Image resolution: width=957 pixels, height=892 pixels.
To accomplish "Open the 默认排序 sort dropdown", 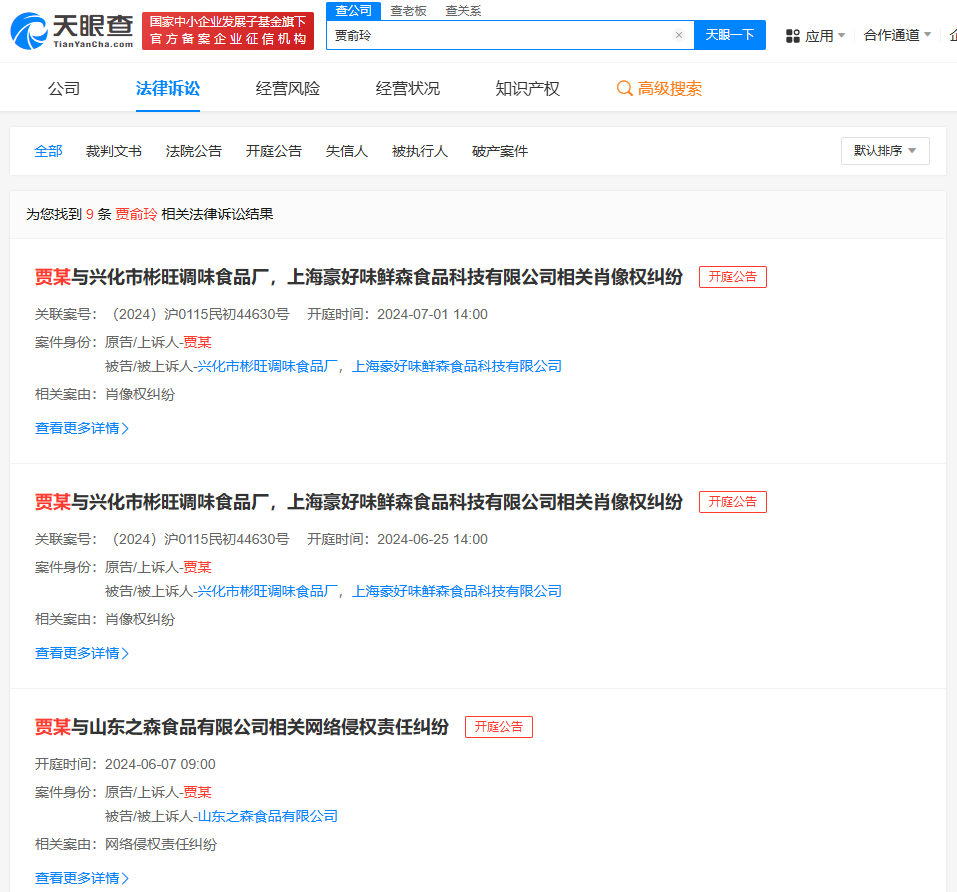I will click(884, 150).
